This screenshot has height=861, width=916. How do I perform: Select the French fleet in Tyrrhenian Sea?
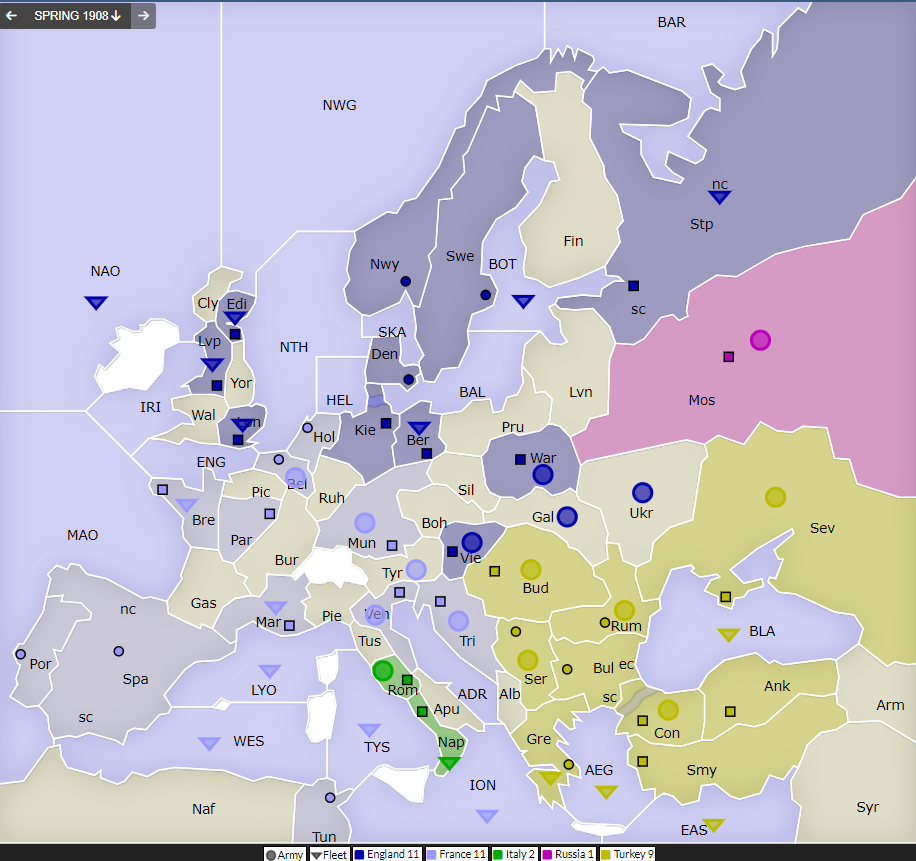pyautogui.click(x=369, y=730)
